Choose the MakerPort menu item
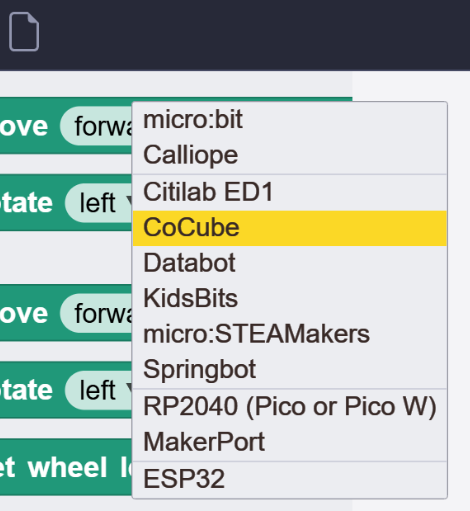 [289, 442]
